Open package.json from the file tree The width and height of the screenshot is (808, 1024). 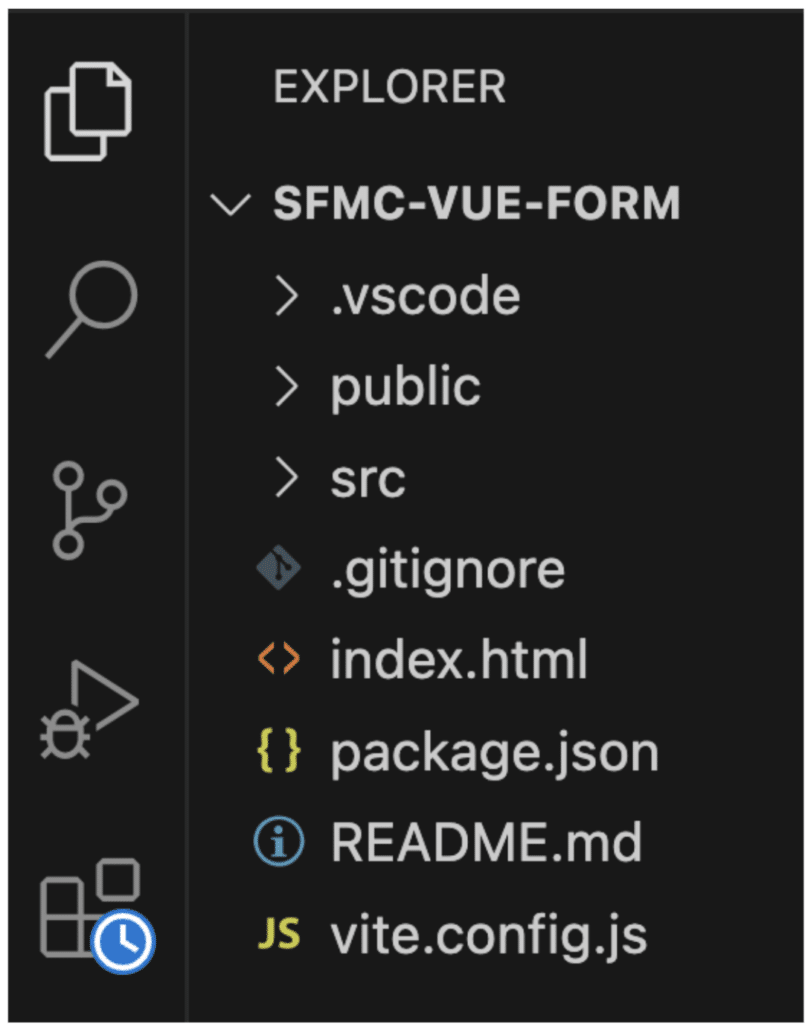(x=494, y=750)
